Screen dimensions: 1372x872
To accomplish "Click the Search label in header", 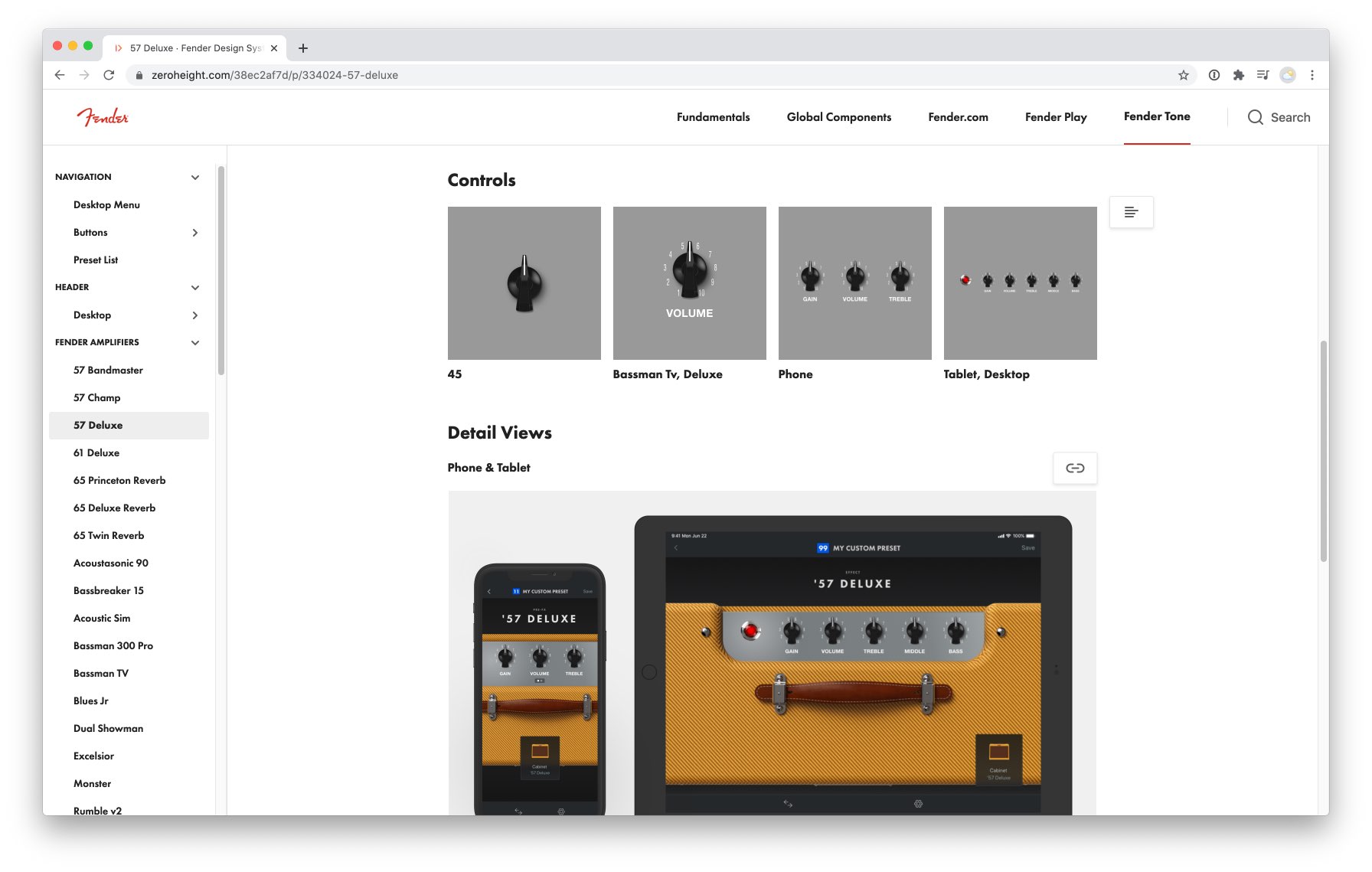I will click(x=1290, y=117).
